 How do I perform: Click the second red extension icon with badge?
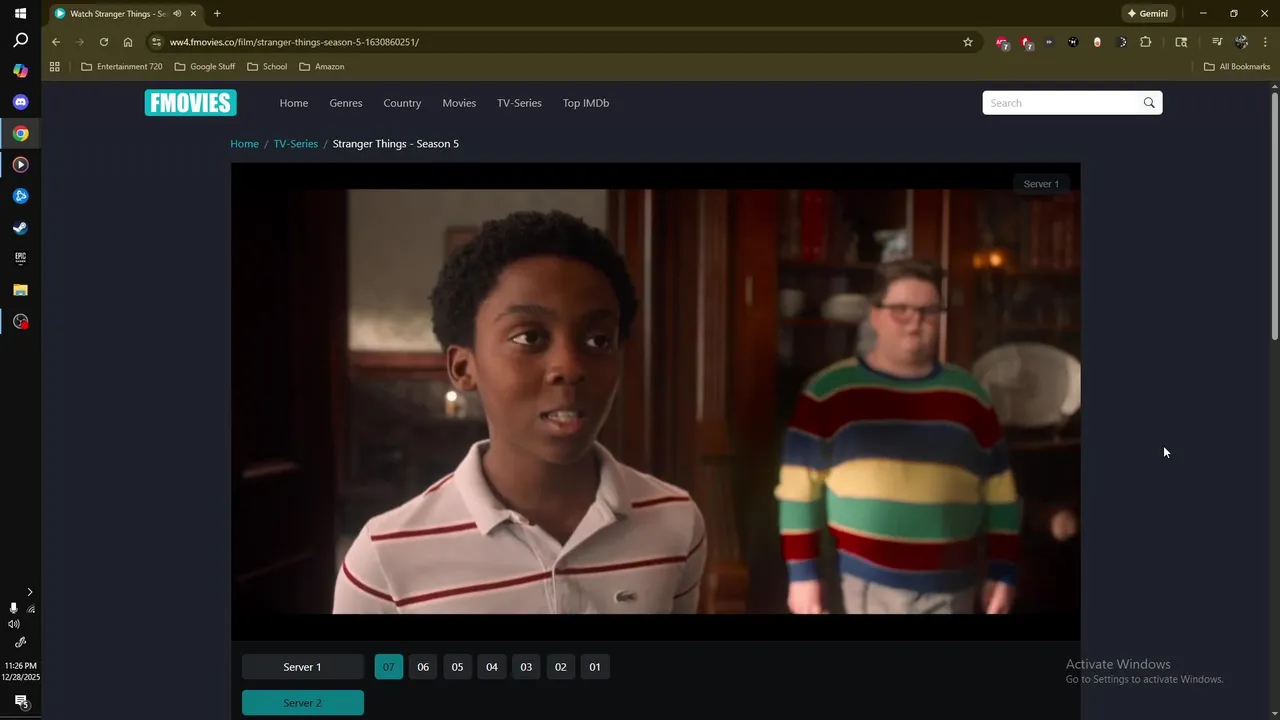point(1026,42)
